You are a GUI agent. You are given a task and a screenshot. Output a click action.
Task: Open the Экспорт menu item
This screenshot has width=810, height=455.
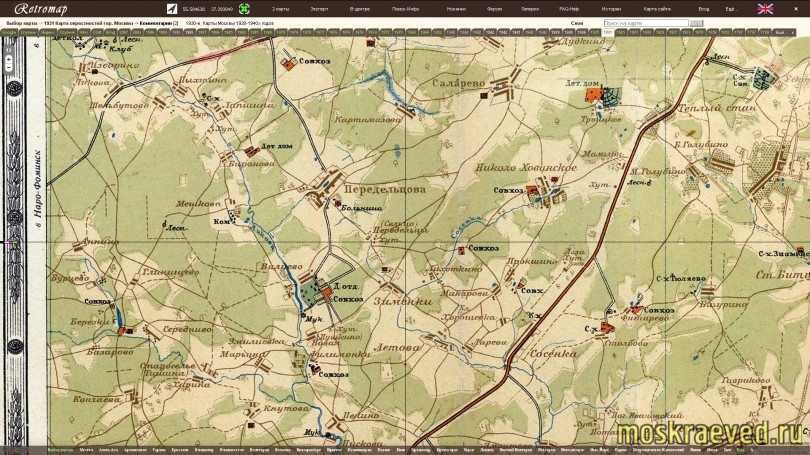click(319, 9)
